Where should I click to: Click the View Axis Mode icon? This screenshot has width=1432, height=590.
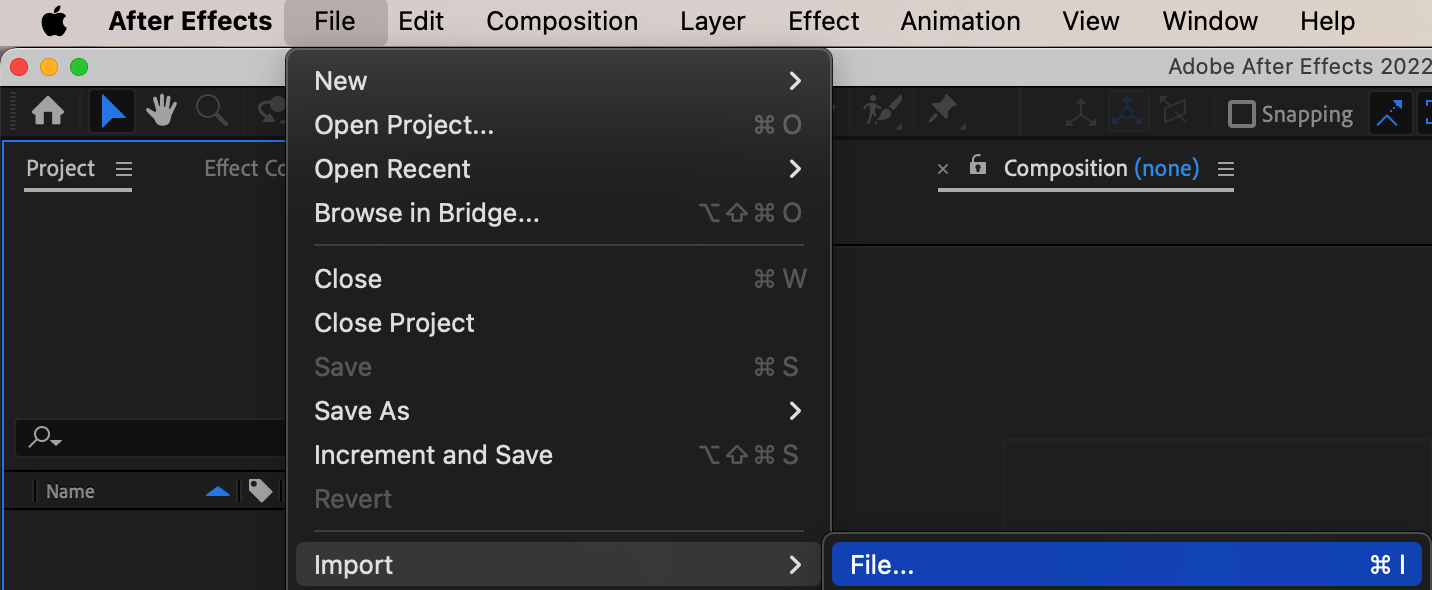click(1173, 113)
